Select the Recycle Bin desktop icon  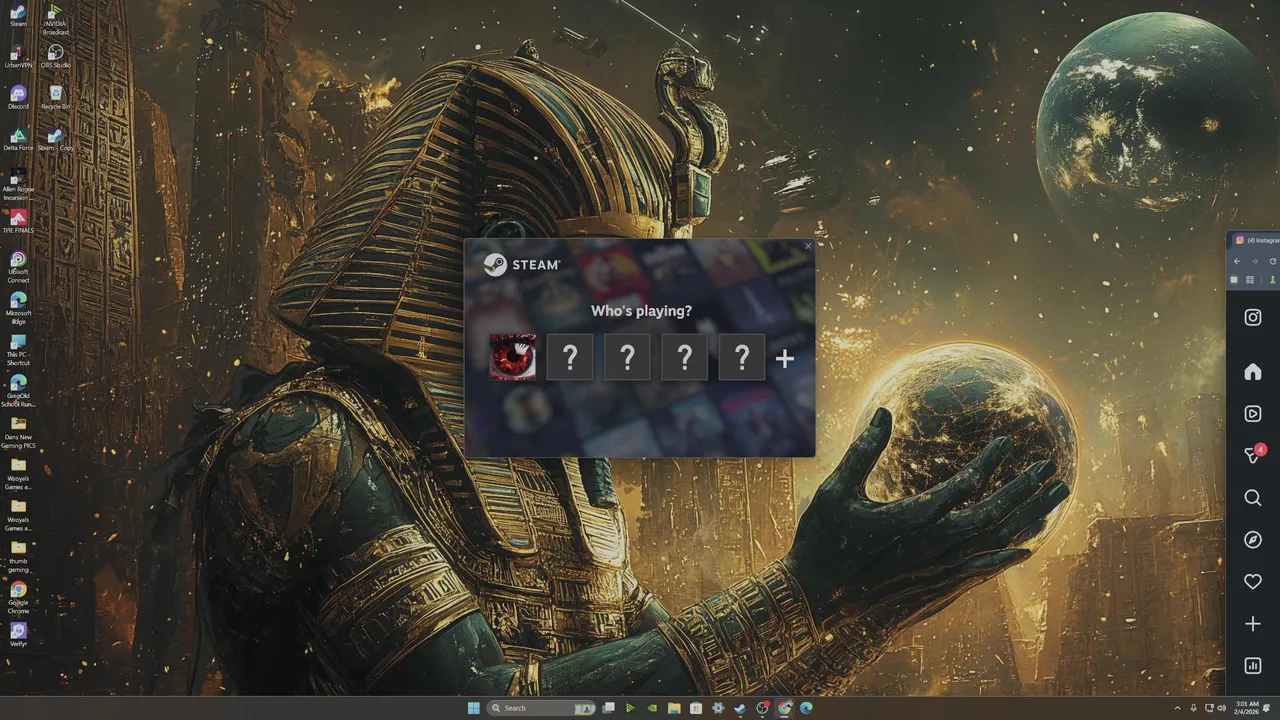pos(56,98)
